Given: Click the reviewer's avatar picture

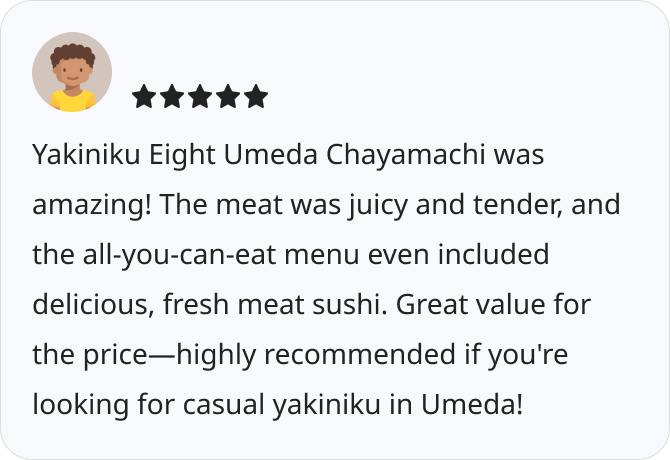Looking at the screenshot, I should click(72, 72).
